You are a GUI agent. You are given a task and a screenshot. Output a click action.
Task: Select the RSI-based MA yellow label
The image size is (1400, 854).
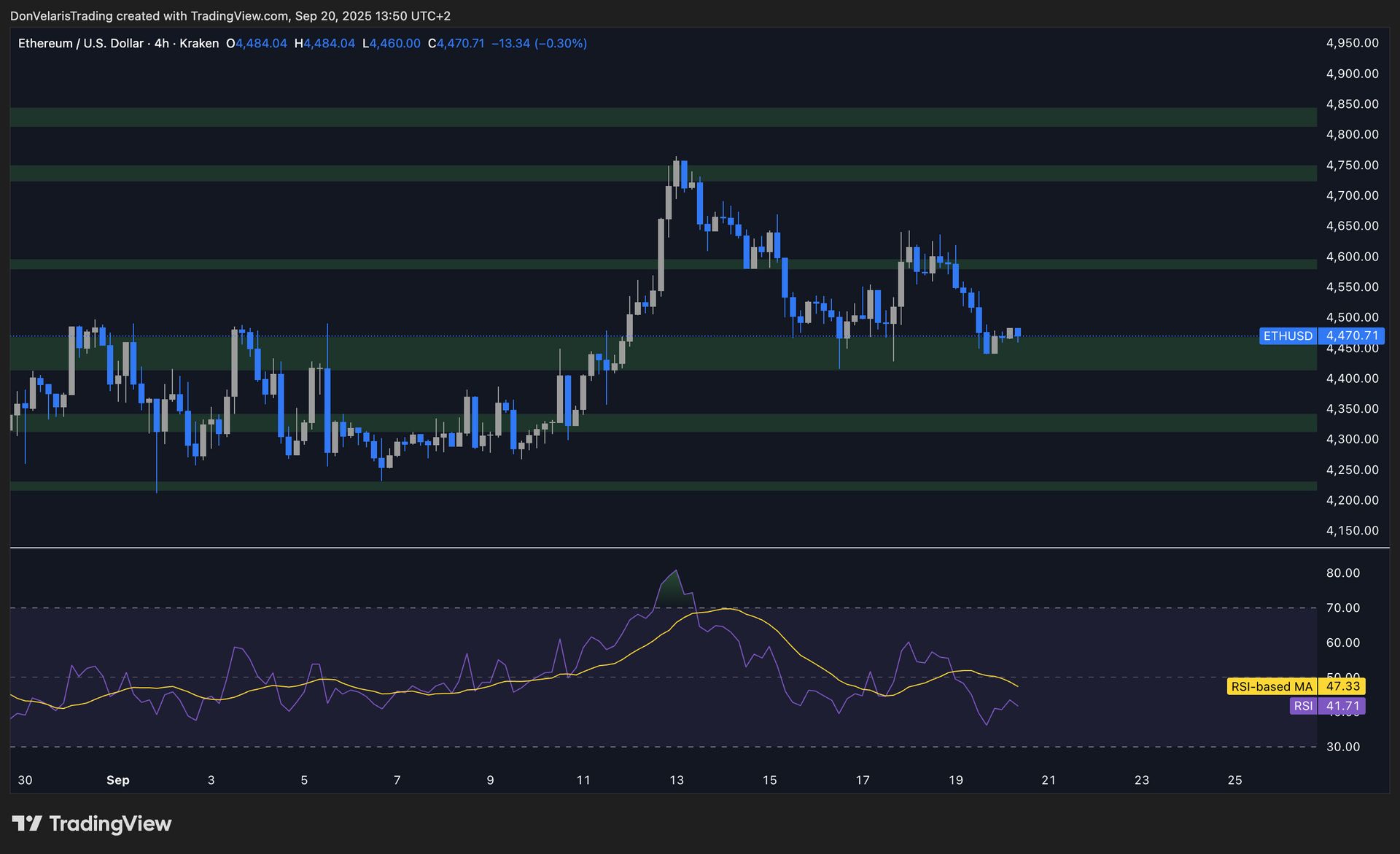point(1272,686)
